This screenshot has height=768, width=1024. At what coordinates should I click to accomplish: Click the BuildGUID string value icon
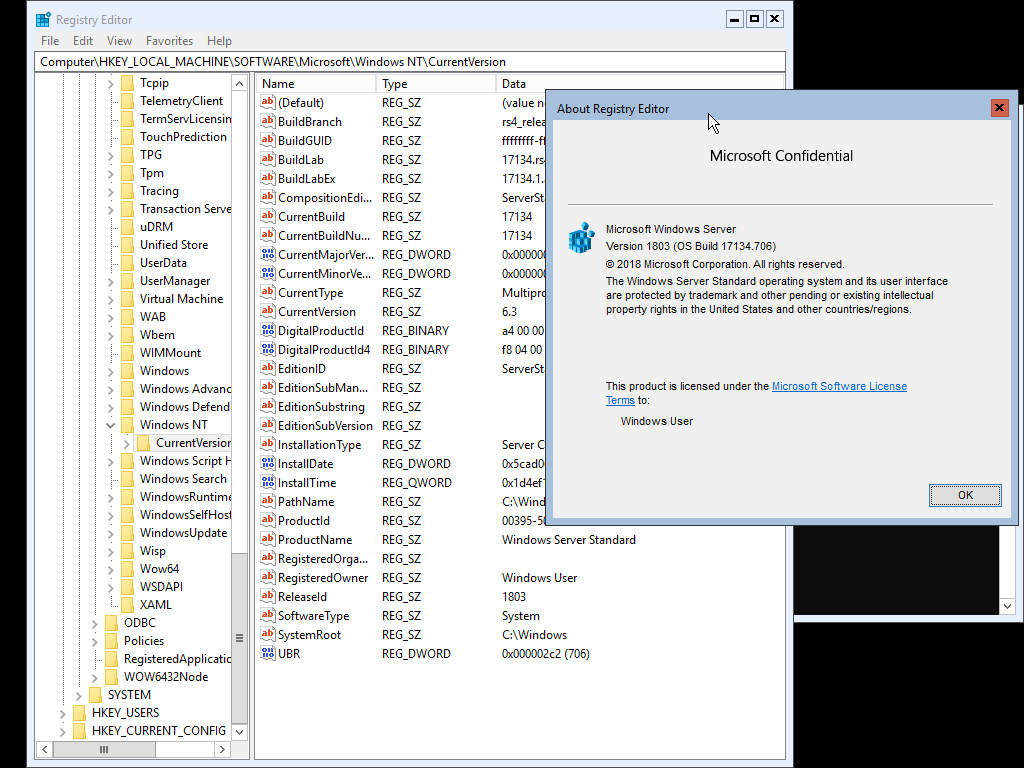(x=267, y=140)
